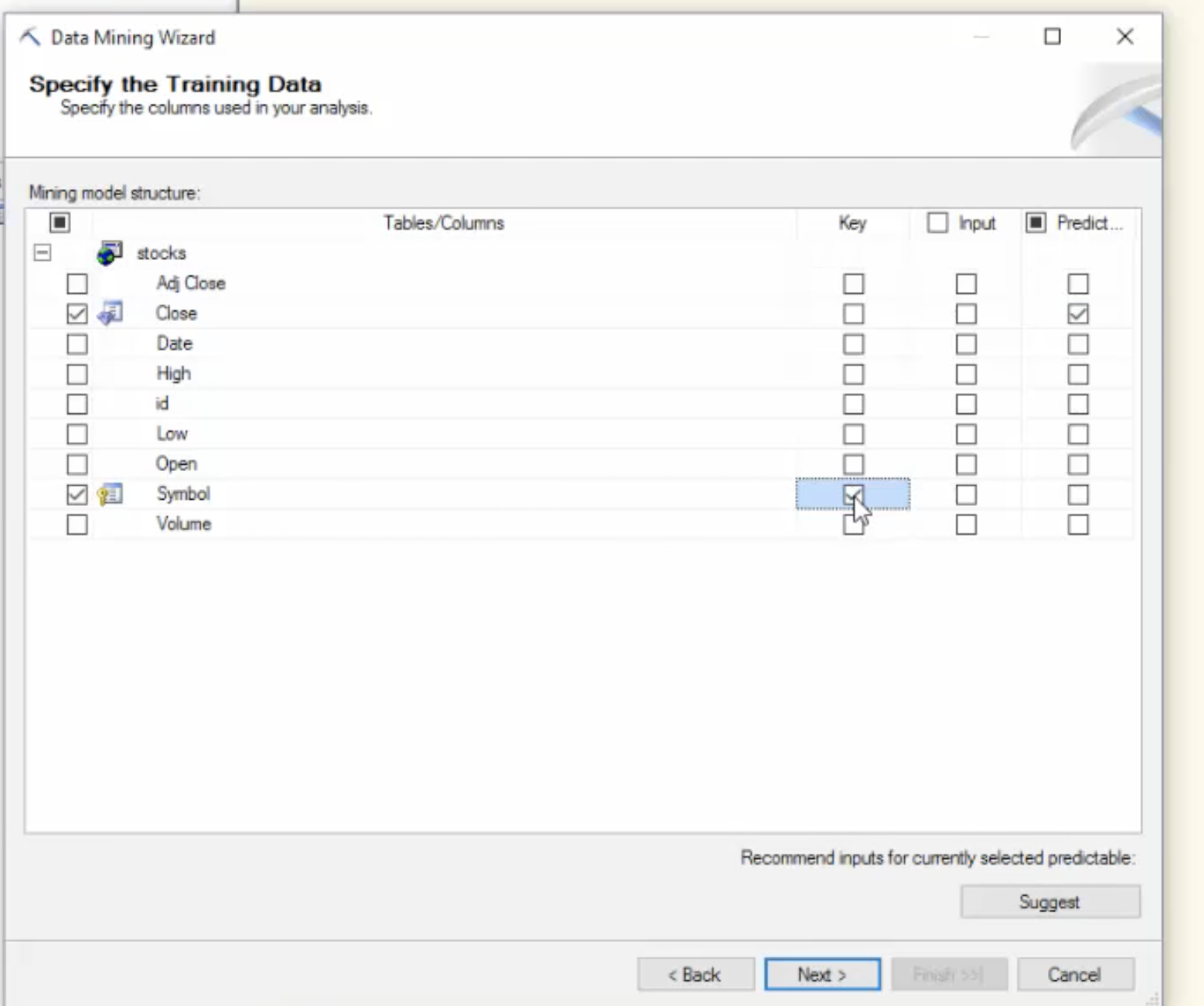Mark High as Key column
The width and height of the screenshot is (1204, 1006).
point(853,374)
